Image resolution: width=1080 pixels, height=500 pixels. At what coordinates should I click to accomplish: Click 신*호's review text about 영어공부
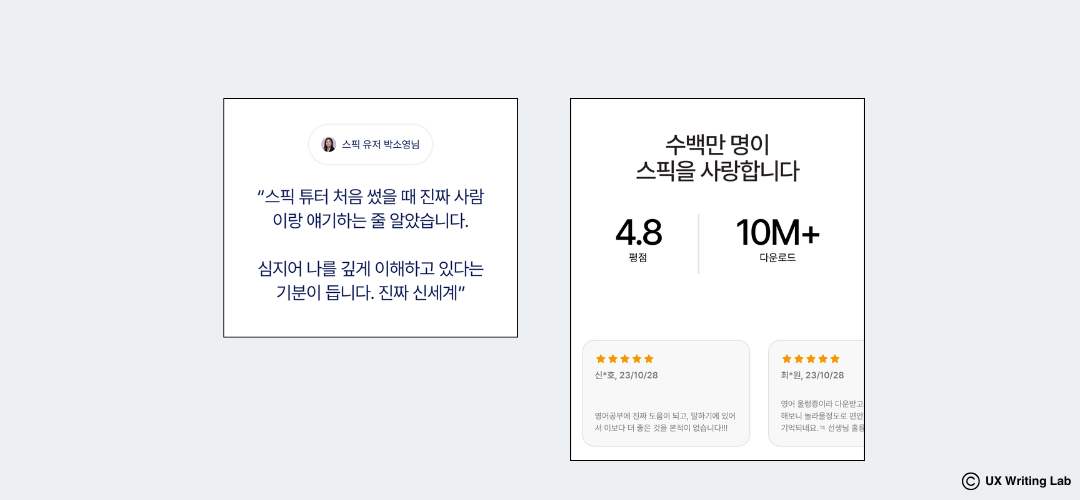pyautogui.click(x=665, y=421)
